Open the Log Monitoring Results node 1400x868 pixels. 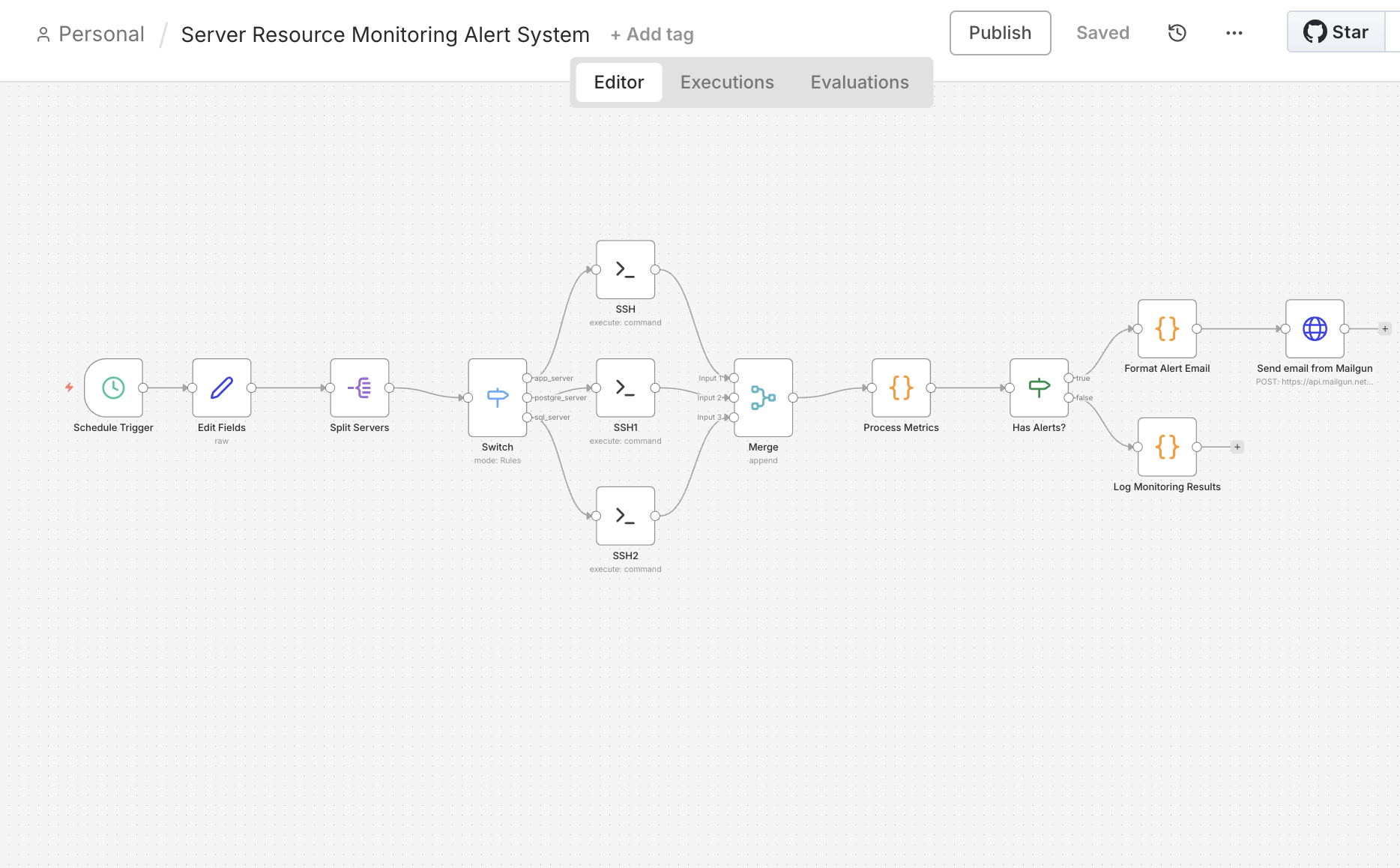pyautogui.click(x=1167, y=447)
